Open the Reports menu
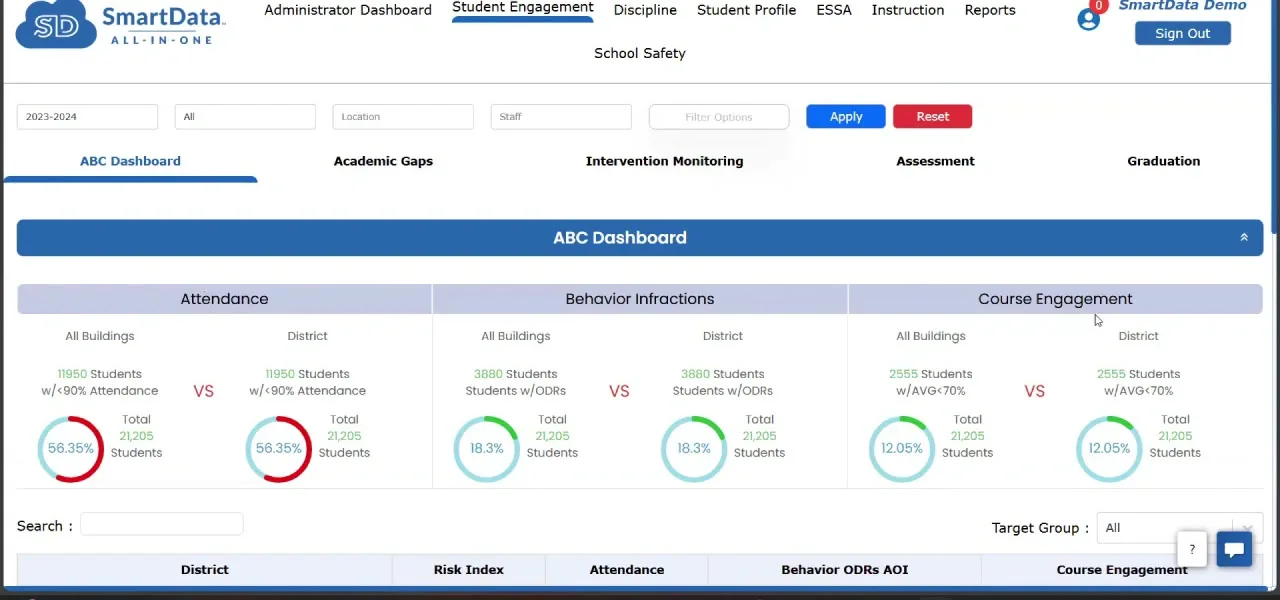This screenshot has width=1280, height=600. coord(990,10)
